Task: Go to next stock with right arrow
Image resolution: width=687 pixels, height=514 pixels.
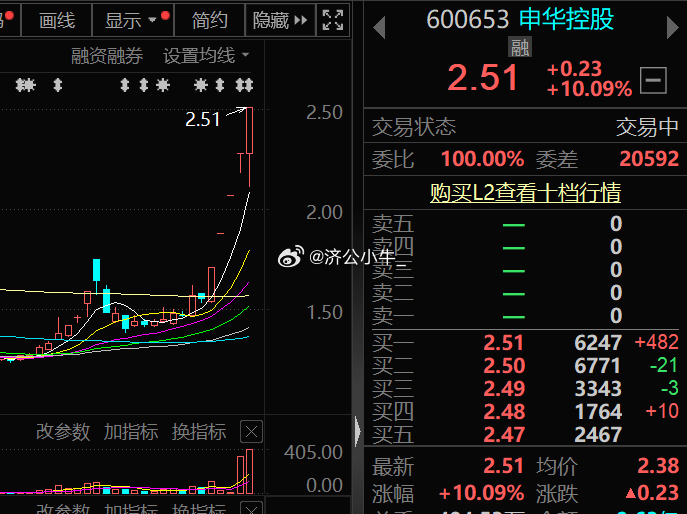Action: (x=673, y=27)
